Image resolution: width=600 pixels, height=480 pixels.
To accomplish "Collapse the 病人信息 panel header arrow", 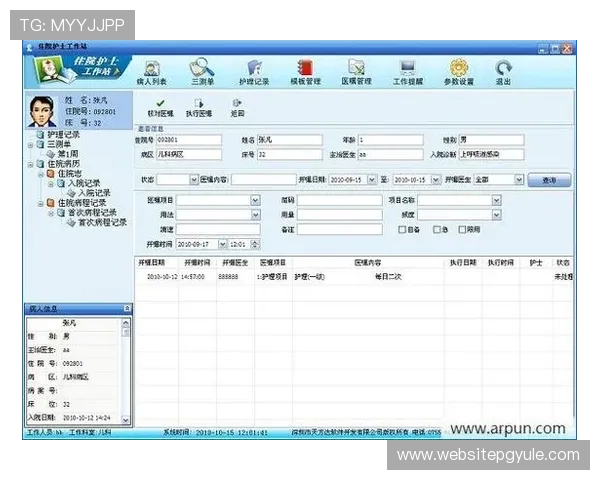I will coord(127,308).
